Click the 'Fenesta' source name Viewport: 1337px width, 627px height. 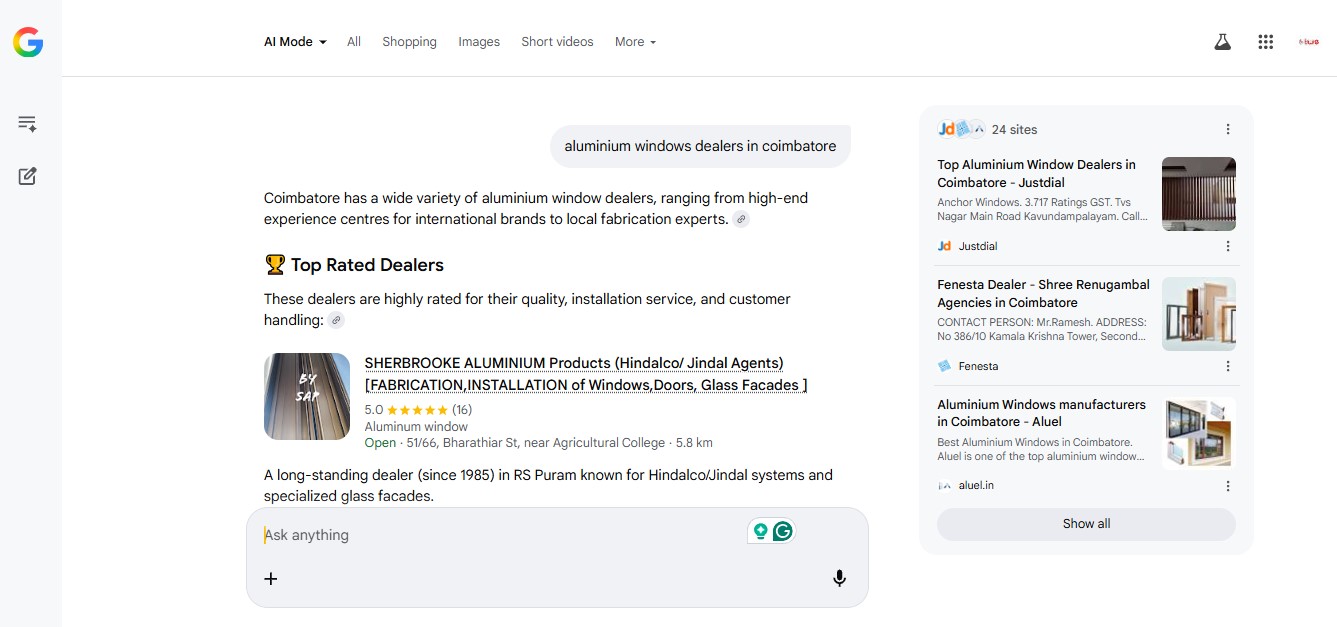pos(978,366)
